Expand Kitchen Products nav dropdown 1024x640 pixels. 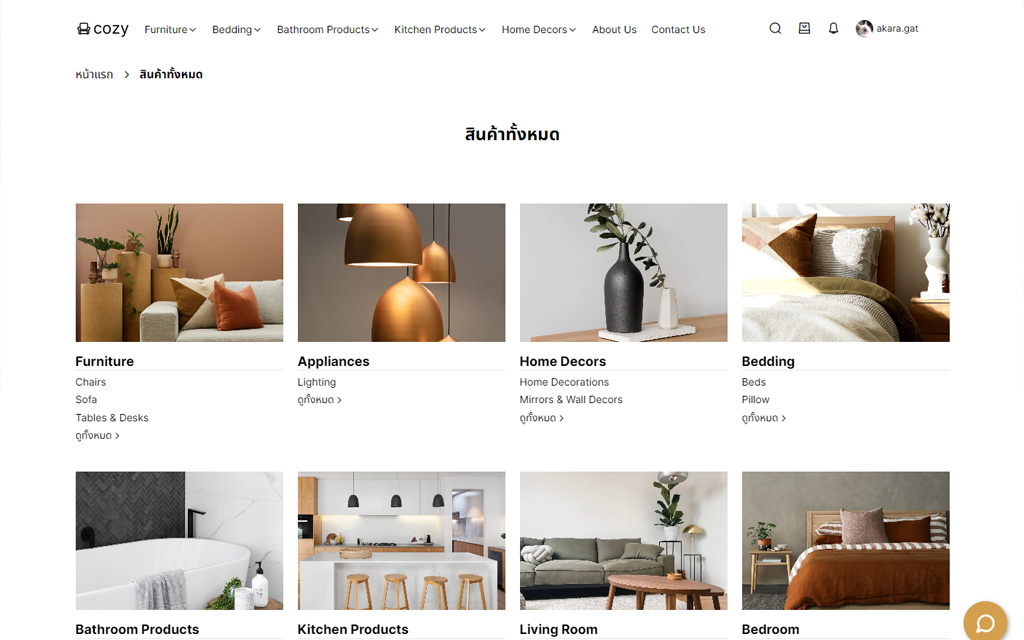440,29
